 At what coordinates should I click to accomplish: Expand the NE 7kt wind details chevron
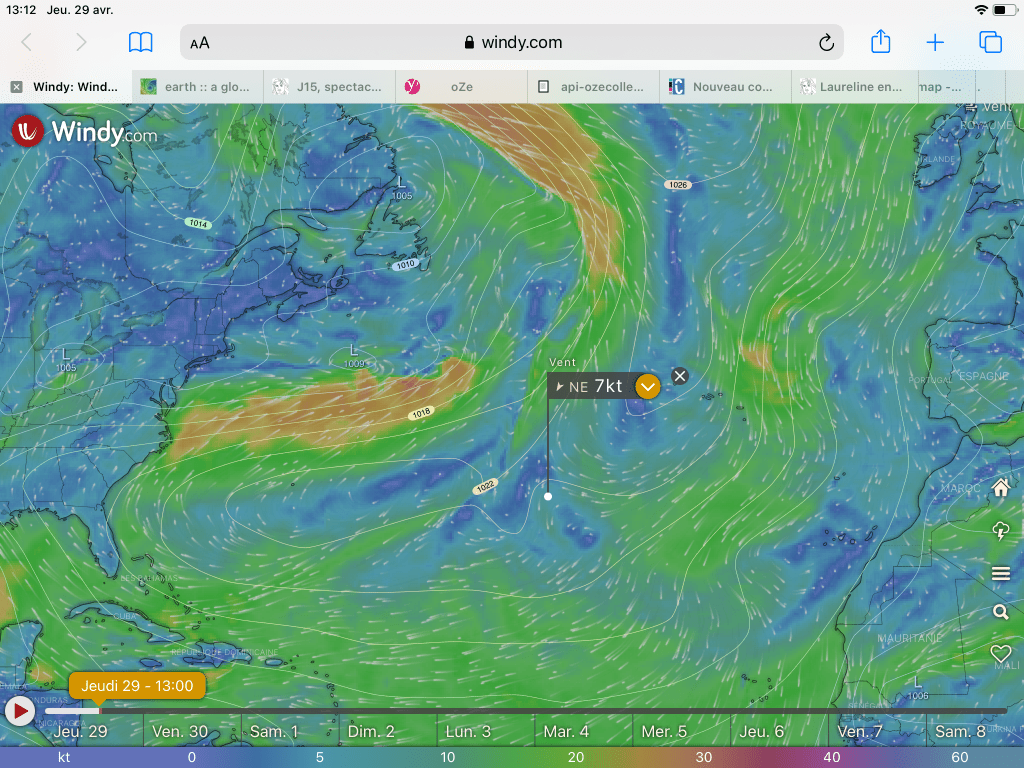[648, 386]
